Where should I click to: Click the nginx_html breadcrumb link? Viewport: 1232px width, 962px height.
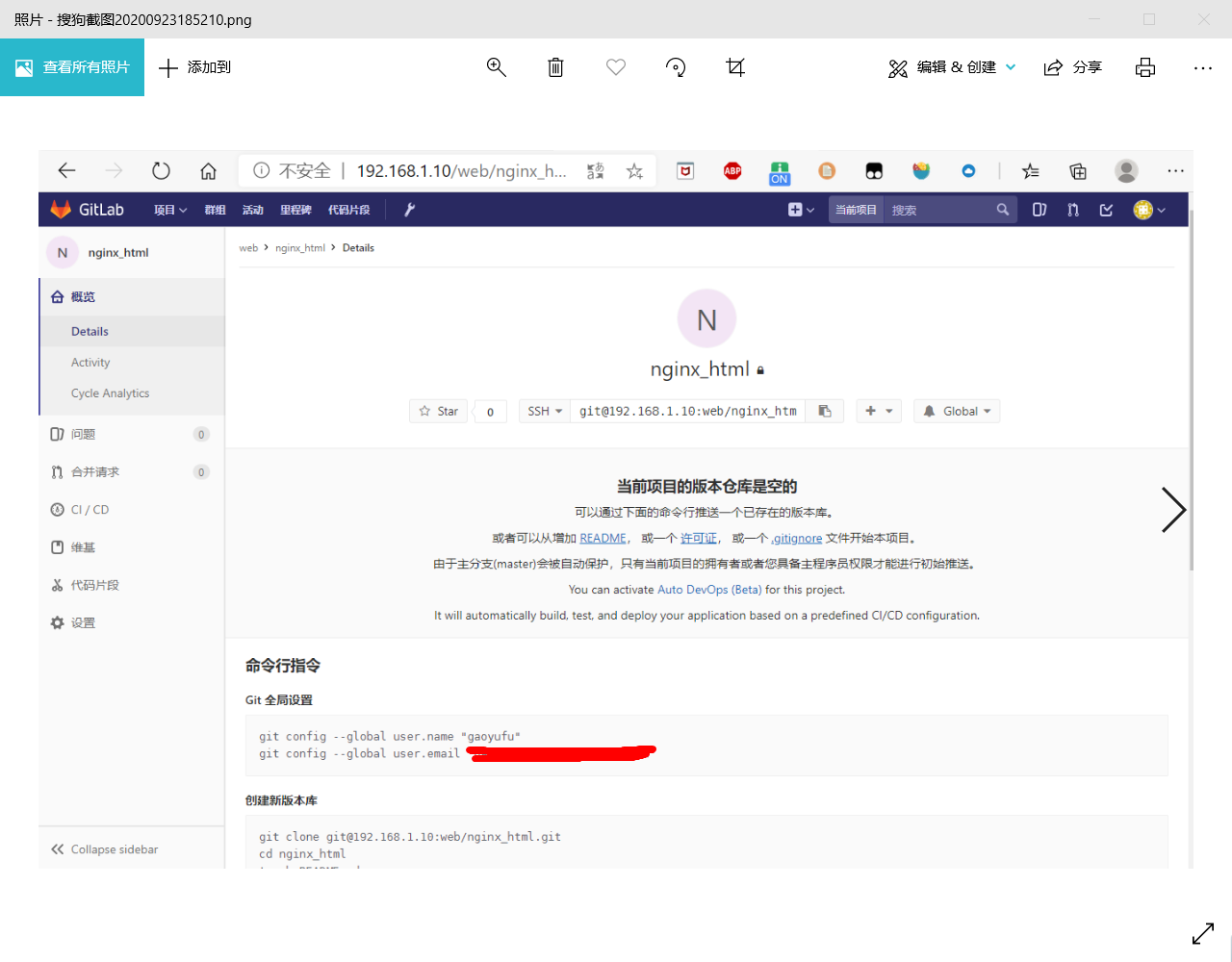[x=300, y=248]
